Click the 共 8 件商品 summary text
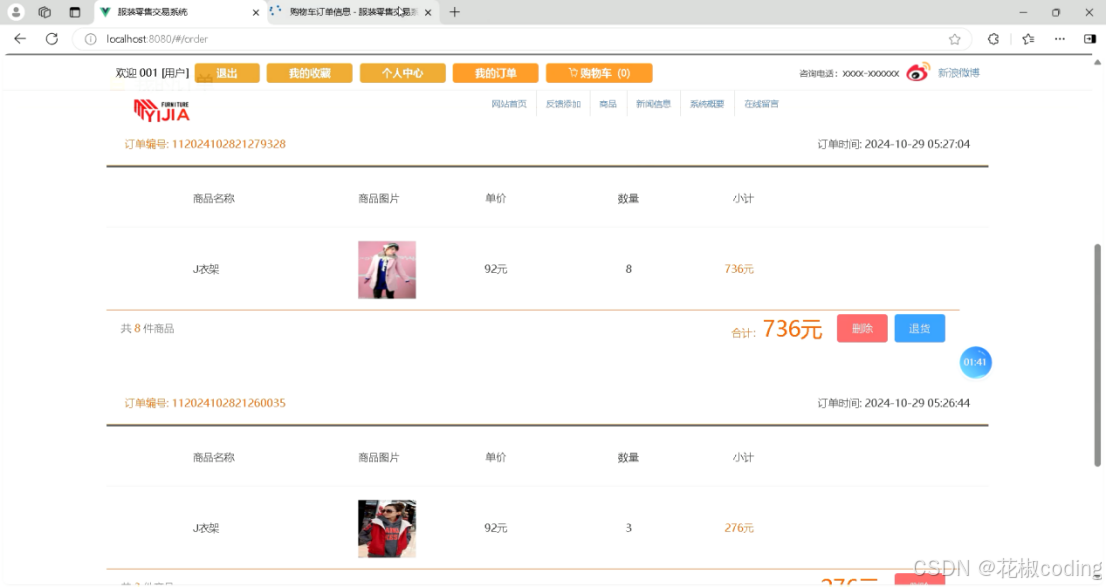The image size is (1106, 588). tap(147, 329)
